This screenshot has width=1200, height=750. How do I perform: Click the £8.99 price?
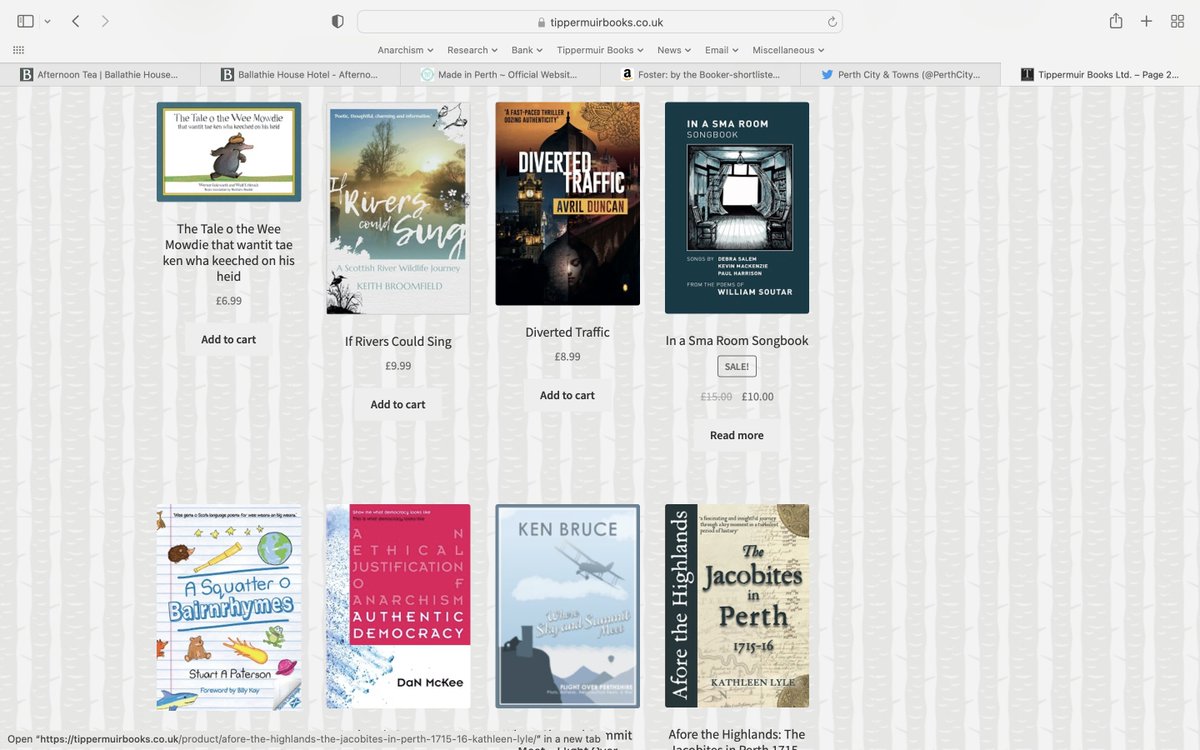click(x=567, y=356)
